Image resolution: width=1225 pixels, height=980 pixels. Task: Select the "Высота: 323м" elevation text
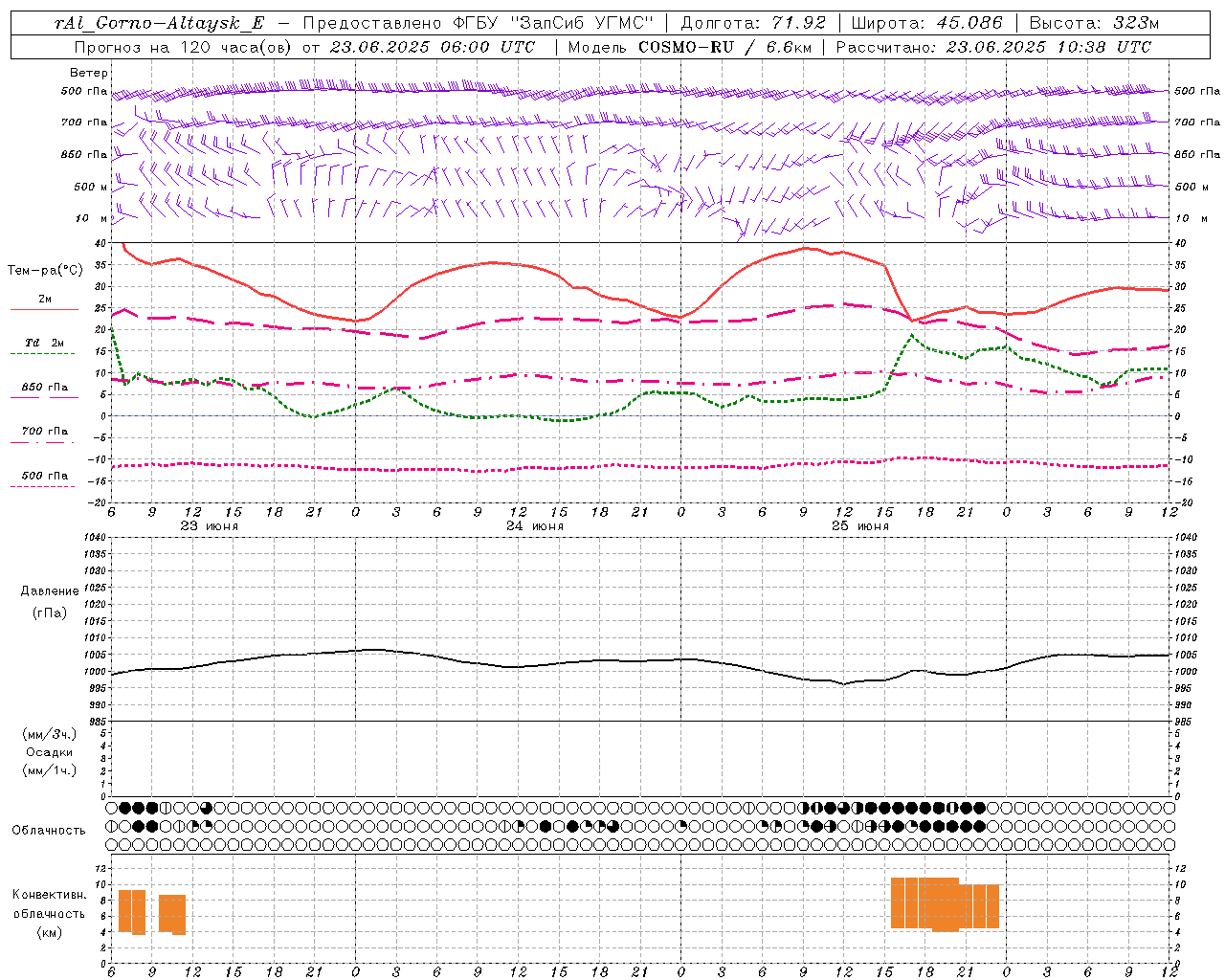pyautogui.click(x=1094, y=23)
